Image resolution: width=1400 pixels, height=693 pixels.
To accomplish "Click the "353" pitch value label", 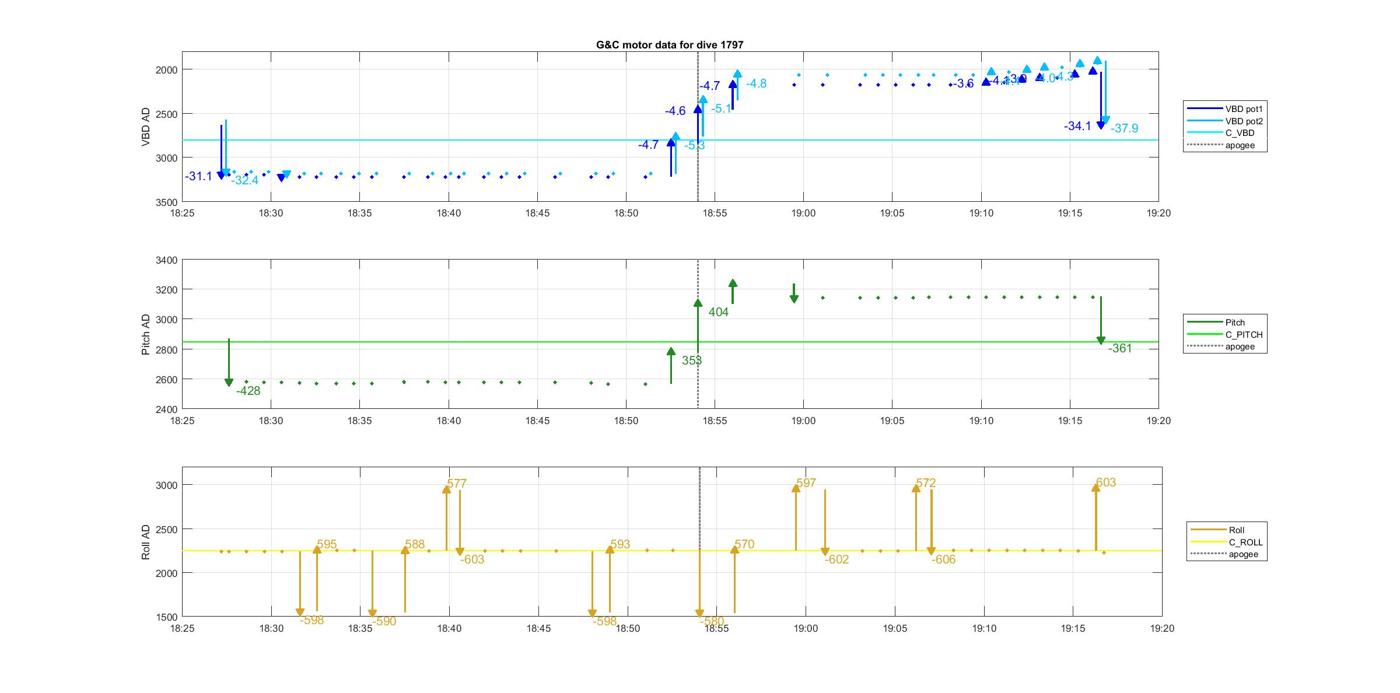I will pyautogui.click(x=692, y=360).
